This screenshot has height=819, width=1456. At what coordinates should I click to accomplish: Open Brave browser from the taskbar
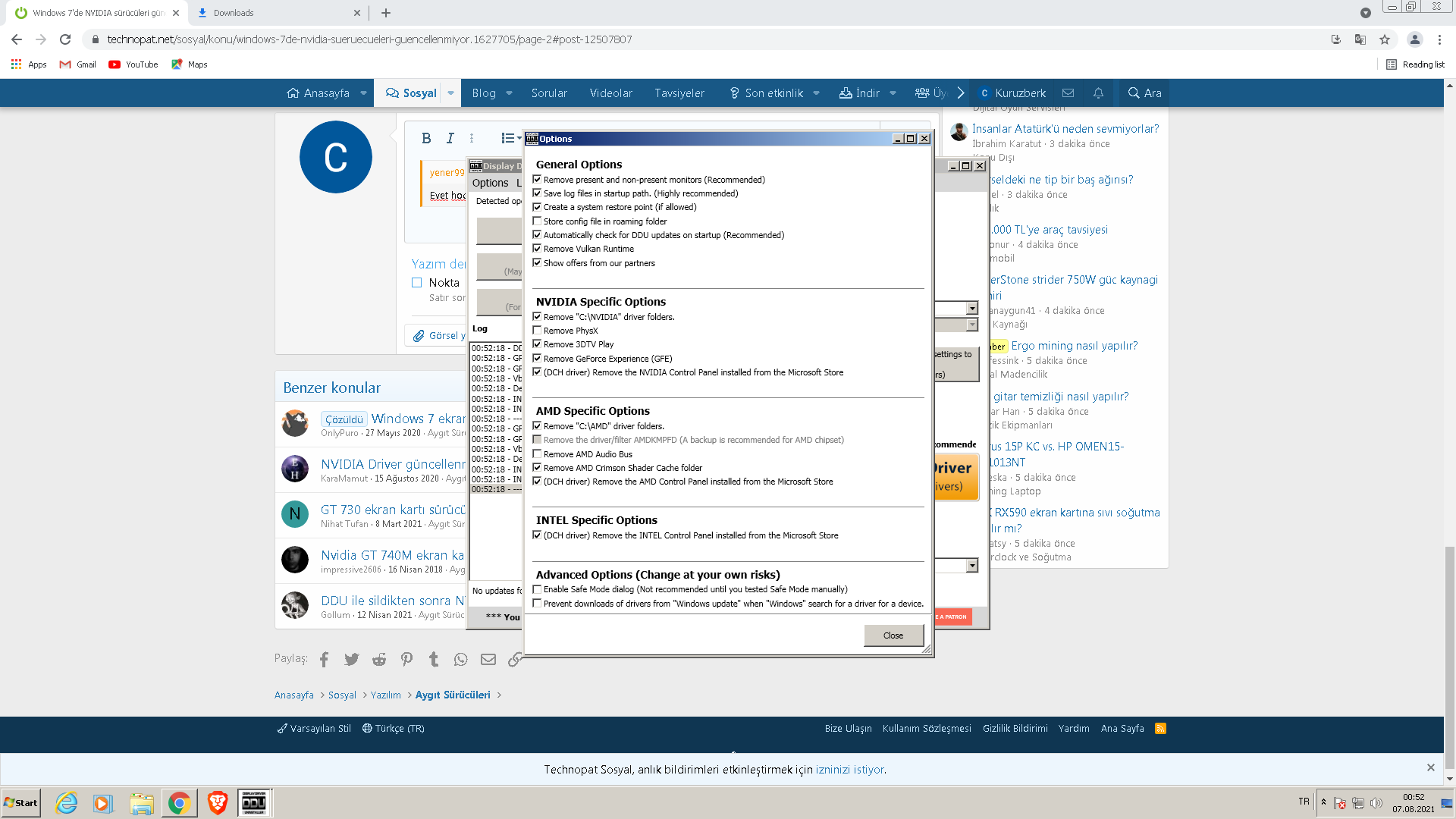(x=218, y=802)
